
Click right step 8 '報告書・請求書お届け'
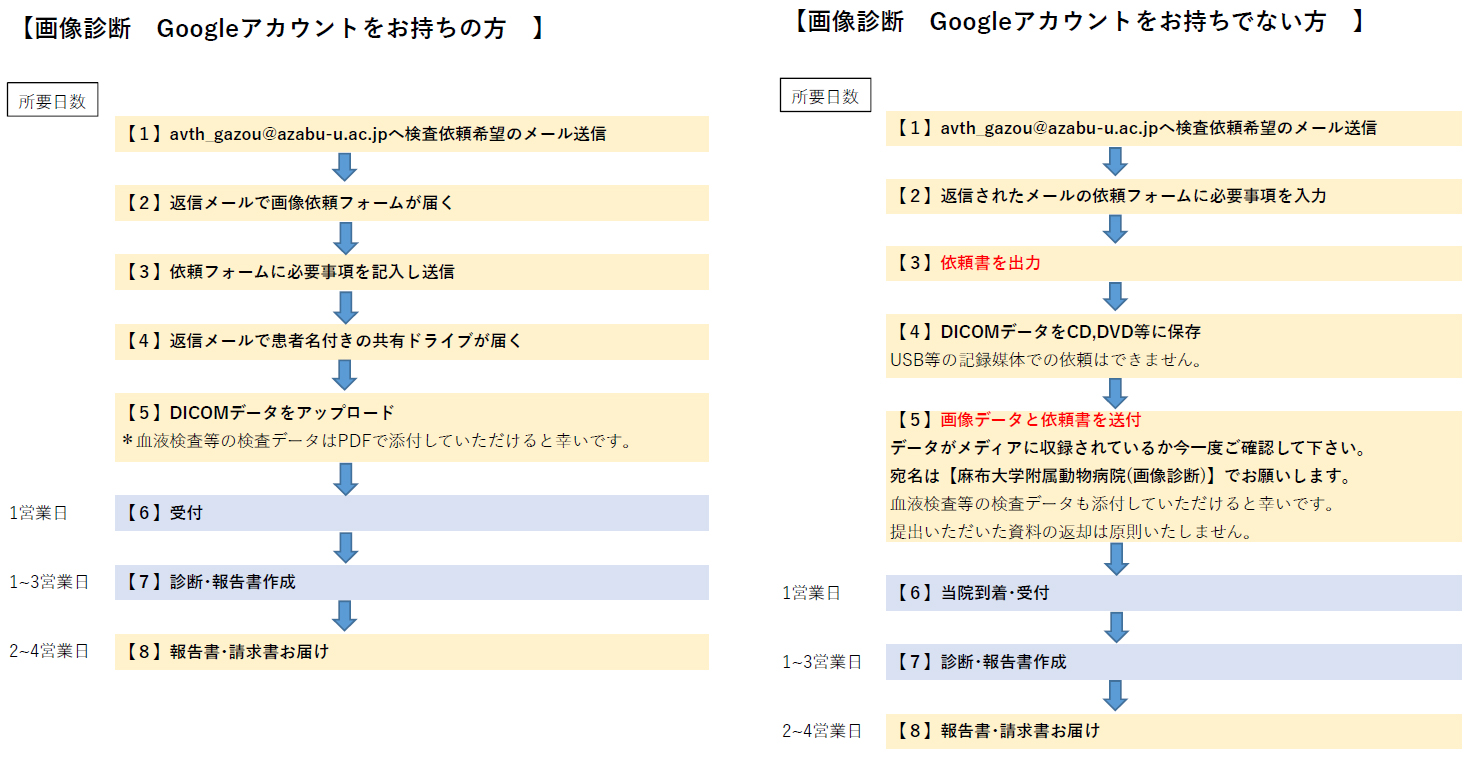click(x=1174, y=731)
